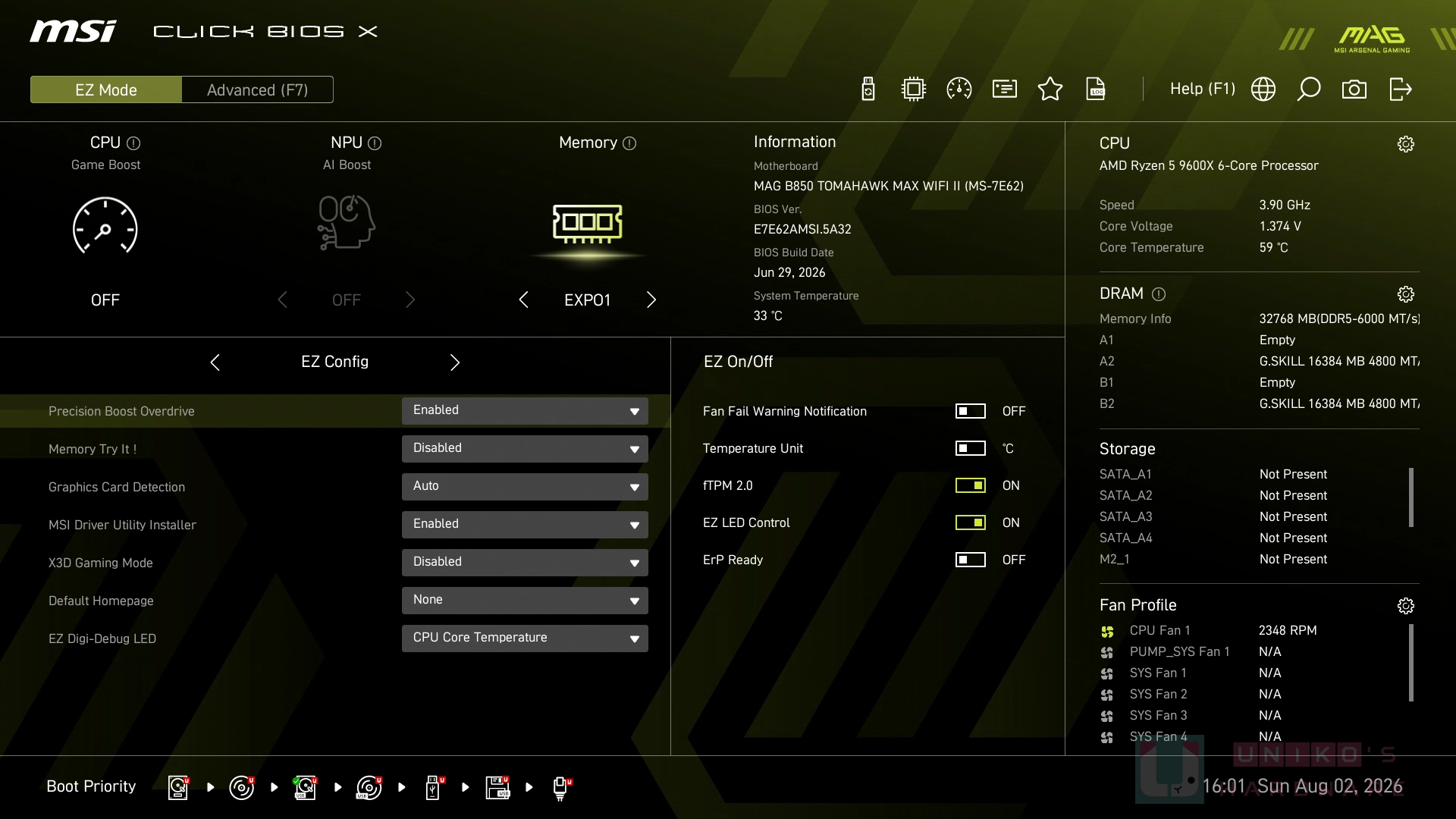Take a screenshot with the camera icon
The width and height of the screenshot is (1456, 819).
click(1354, 89)
